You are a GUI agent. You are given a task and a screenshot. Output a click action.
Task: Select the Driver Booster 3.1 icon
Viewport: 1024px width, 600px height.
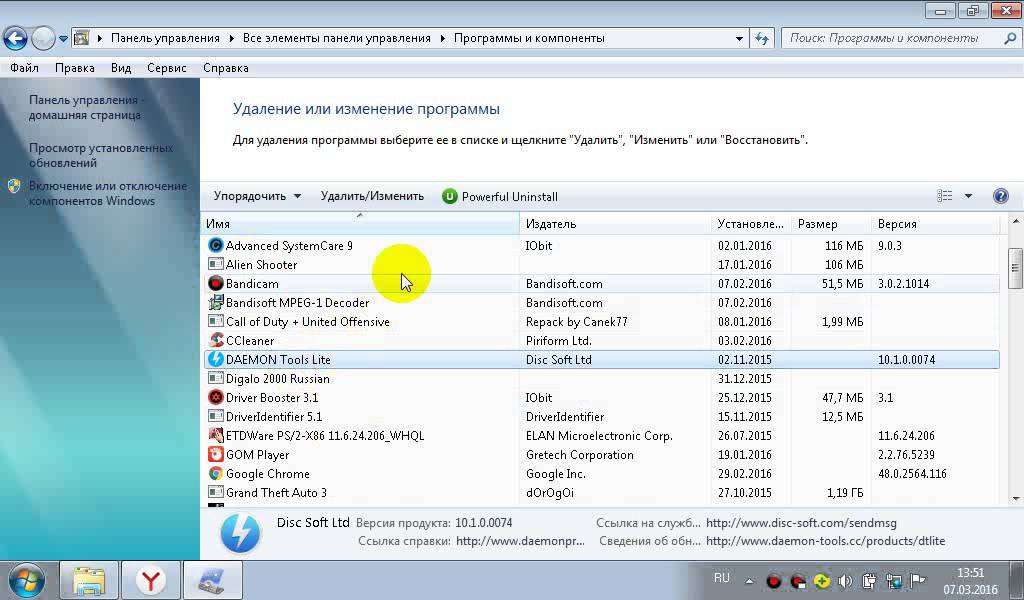(215, 398)
